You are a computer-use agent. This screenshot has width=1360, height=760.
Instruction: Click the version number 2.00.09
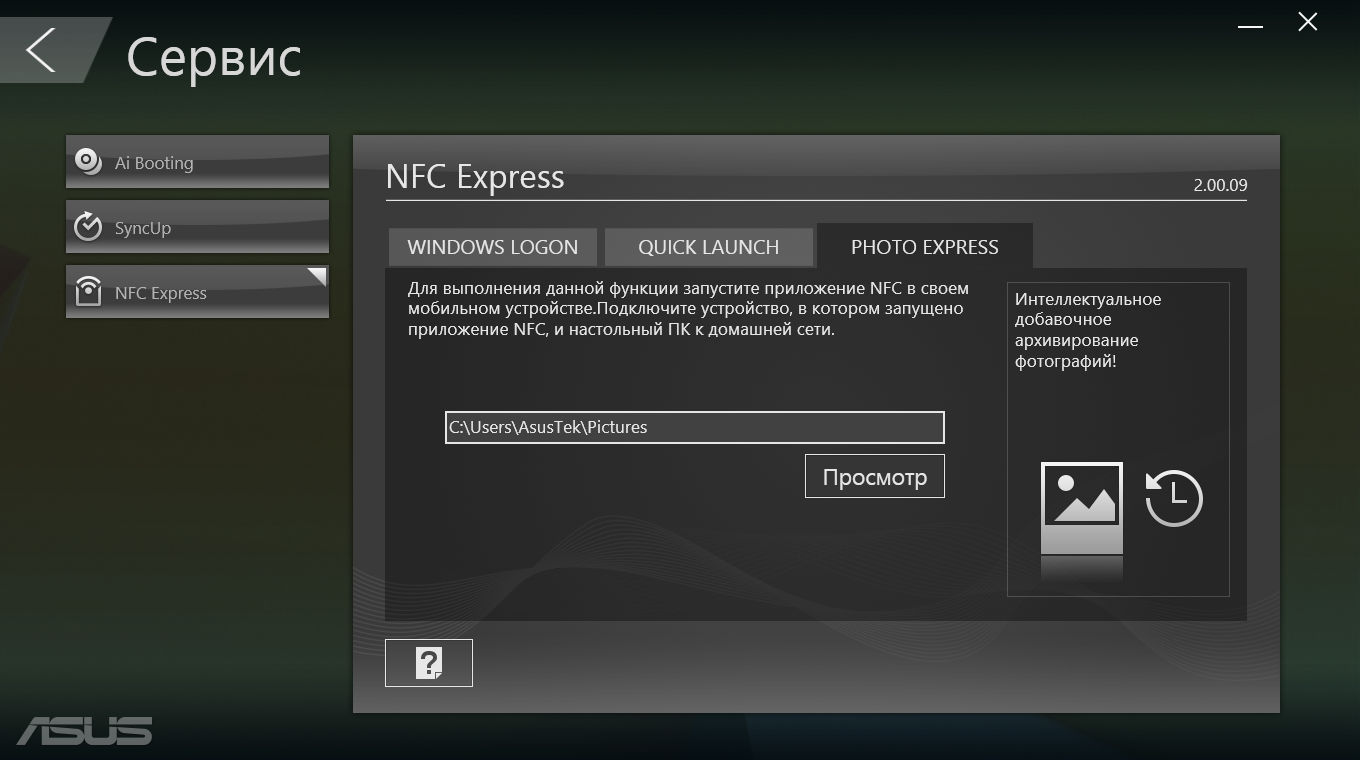click(1220, 185)
